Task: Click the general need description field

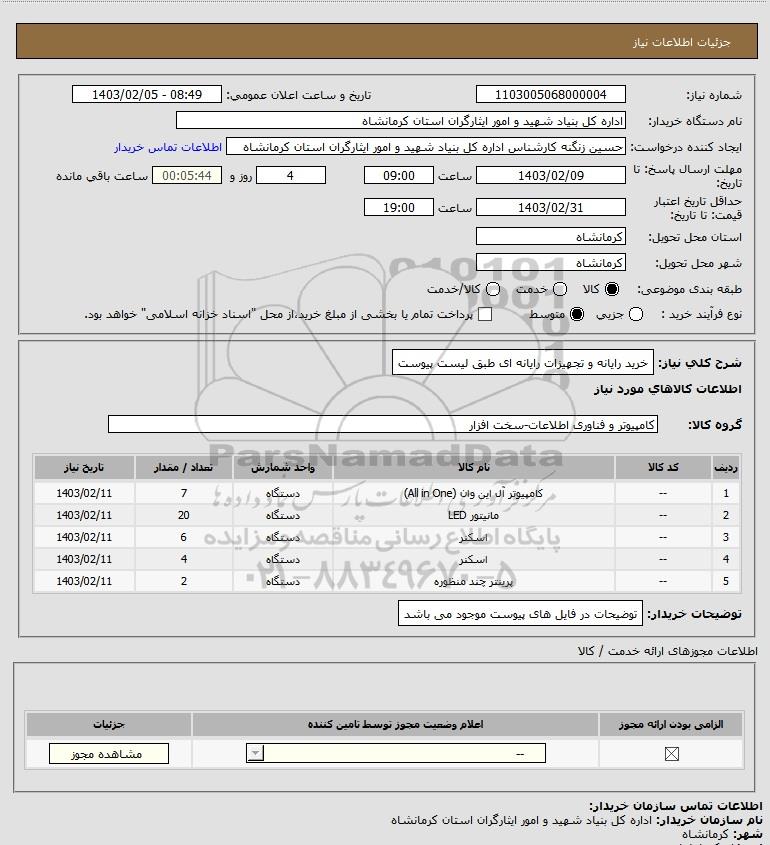Action: pos(523,363)
